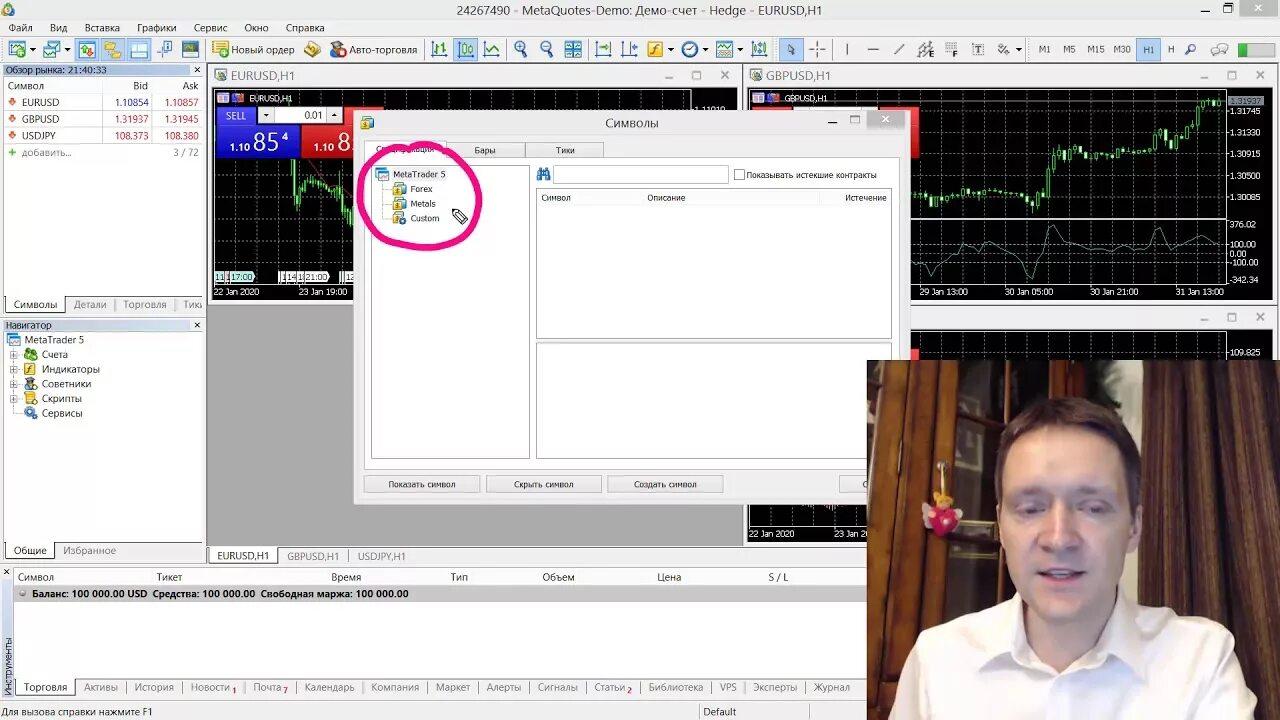The image size is (1280, 720).
Task: Click the New Order toolbar button
Action: (254, 49)
